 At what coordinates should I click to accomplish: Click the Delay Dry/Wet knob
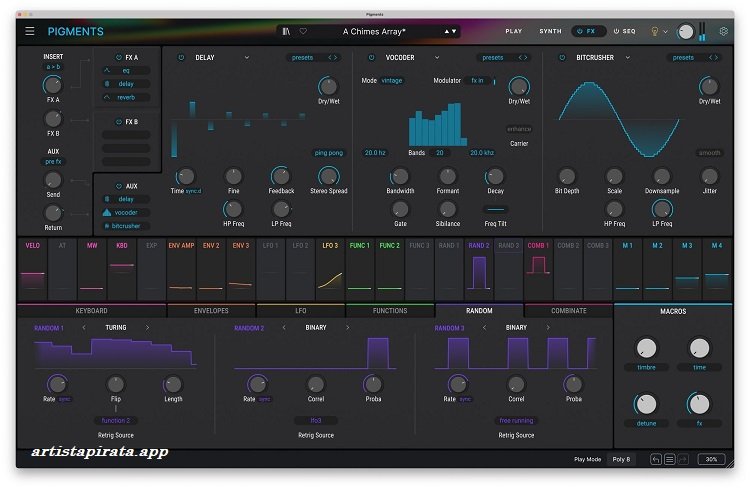(x=328, y=87)
